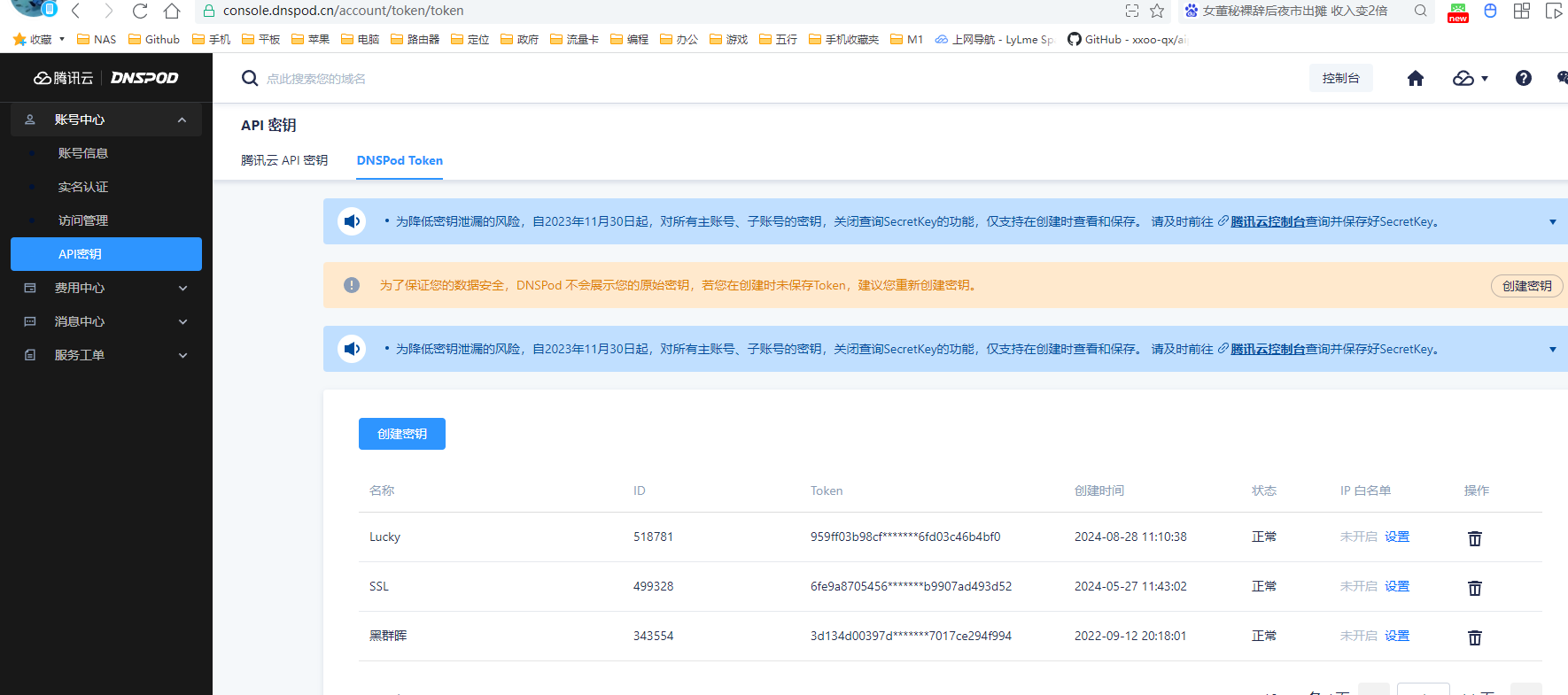Open the 控制台 console button
This screenshot has height=695, width=1568.
point(1341,78)
